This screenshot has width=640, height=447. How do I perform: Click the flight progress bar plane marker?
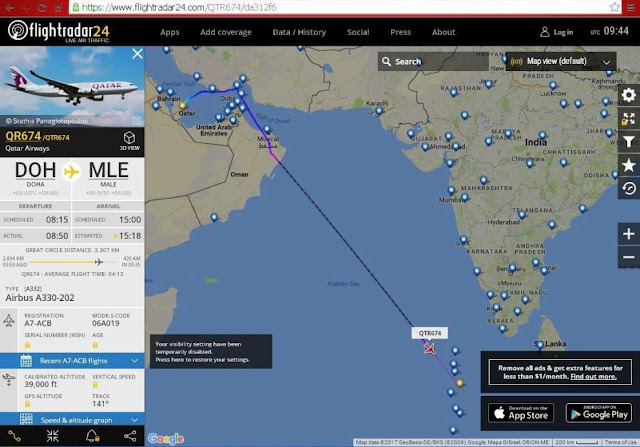click(x=98, y=262)
